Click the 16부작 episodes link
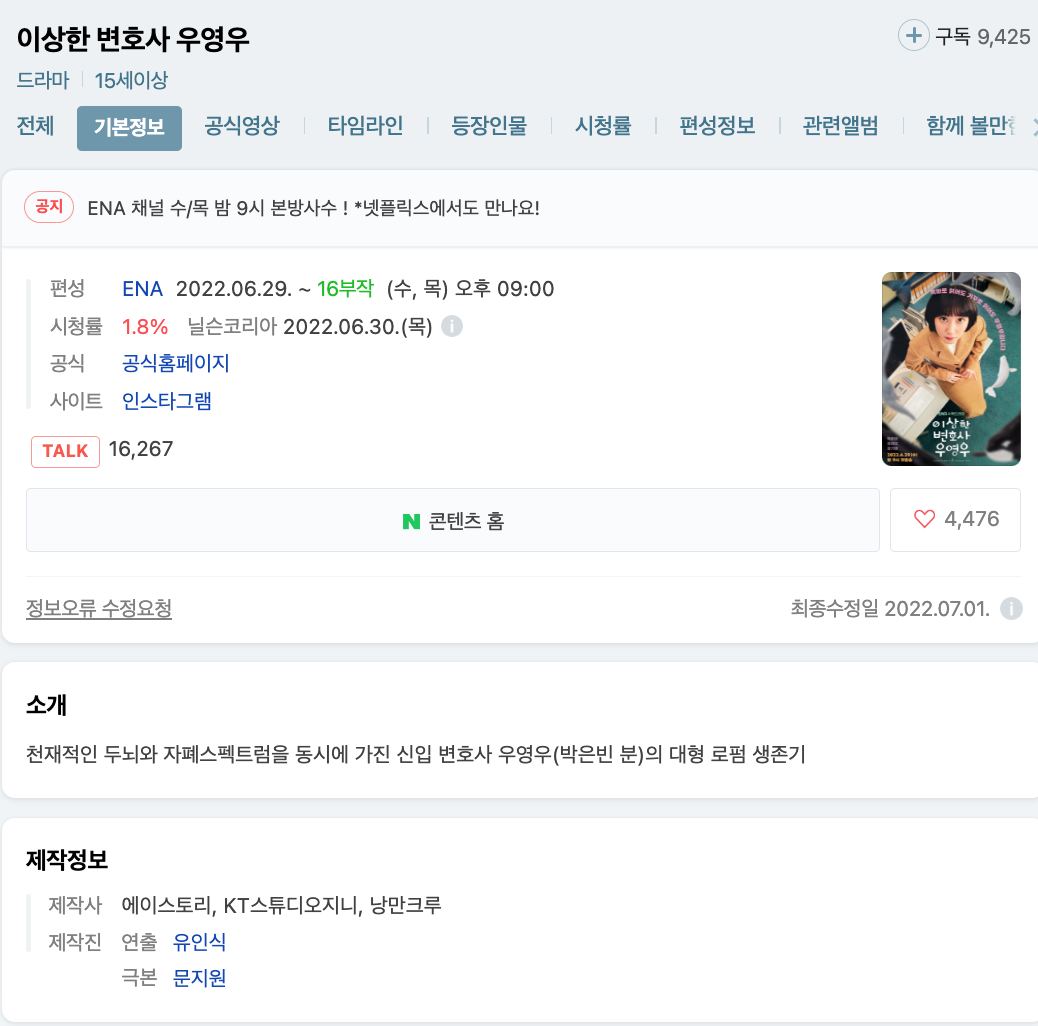The height and width of the screenshot is (1026, 1038). (345, 289)
